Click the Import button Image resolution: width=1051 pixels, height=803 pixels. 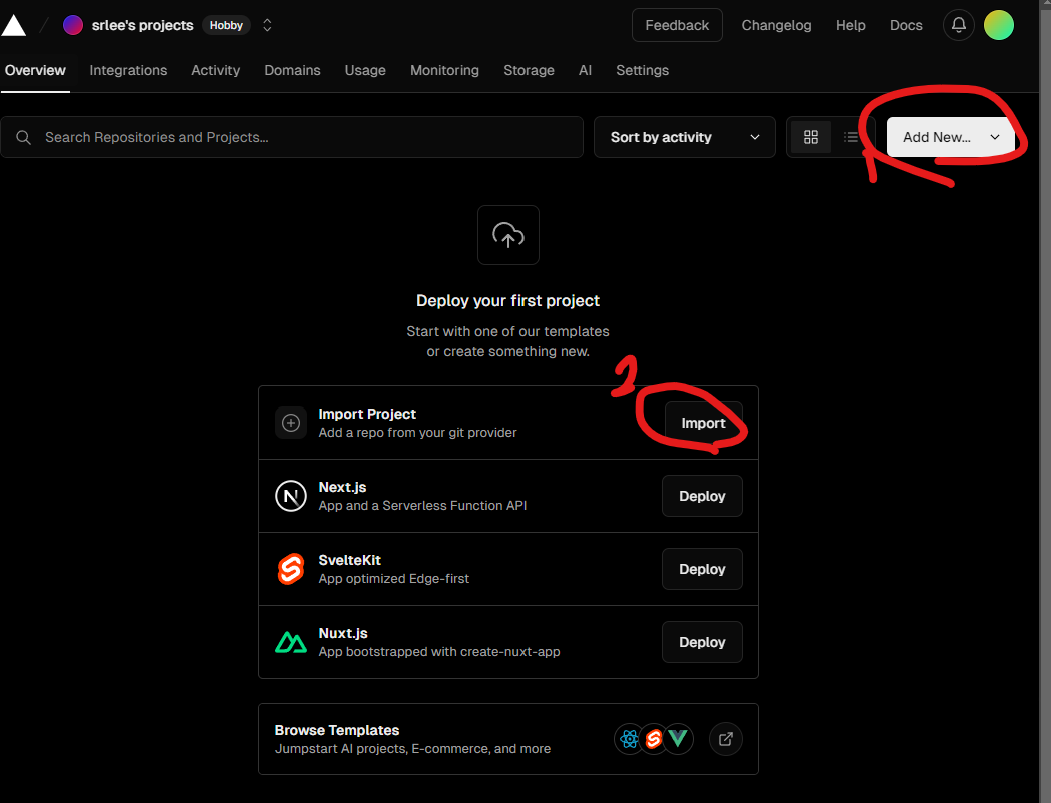(x=703, y=423)
